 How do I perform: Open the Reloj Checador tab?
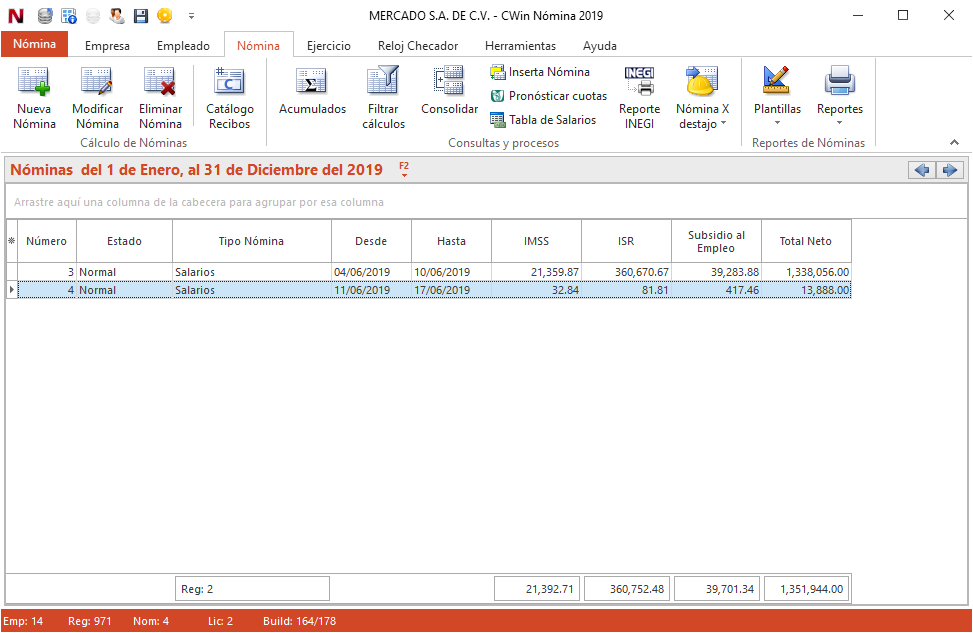pyautogui.click(x=418, y=46)
